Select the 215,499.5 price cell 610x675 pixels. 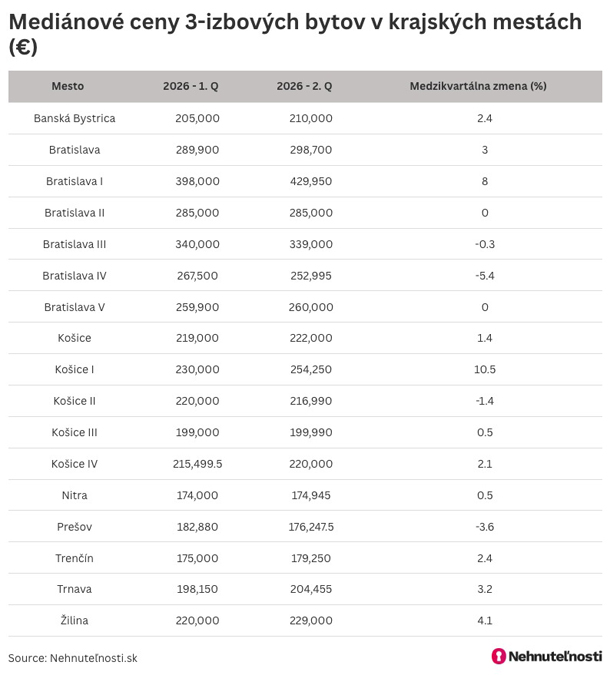tap(198, 464)
